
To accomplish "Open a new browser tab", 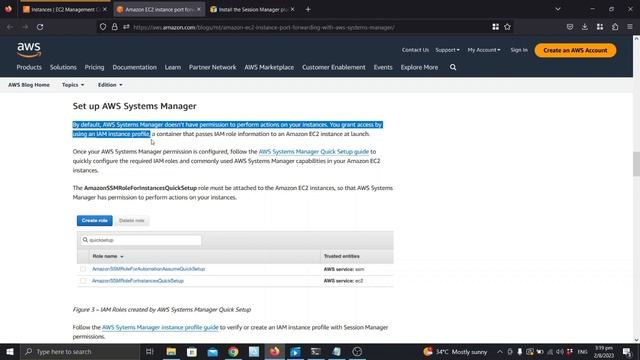I will (308, 9).
